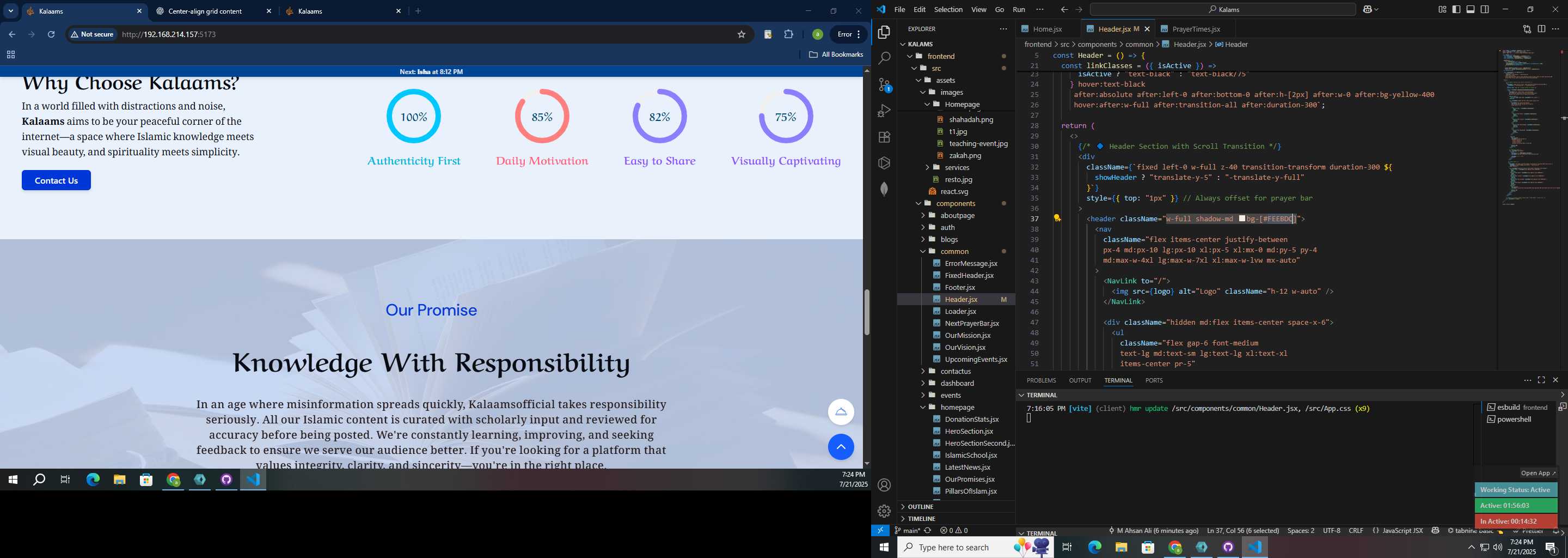Reload the Kalaams page in Chrome
1568x558 pixels.
pyautogui.click(x=51, y=35)
